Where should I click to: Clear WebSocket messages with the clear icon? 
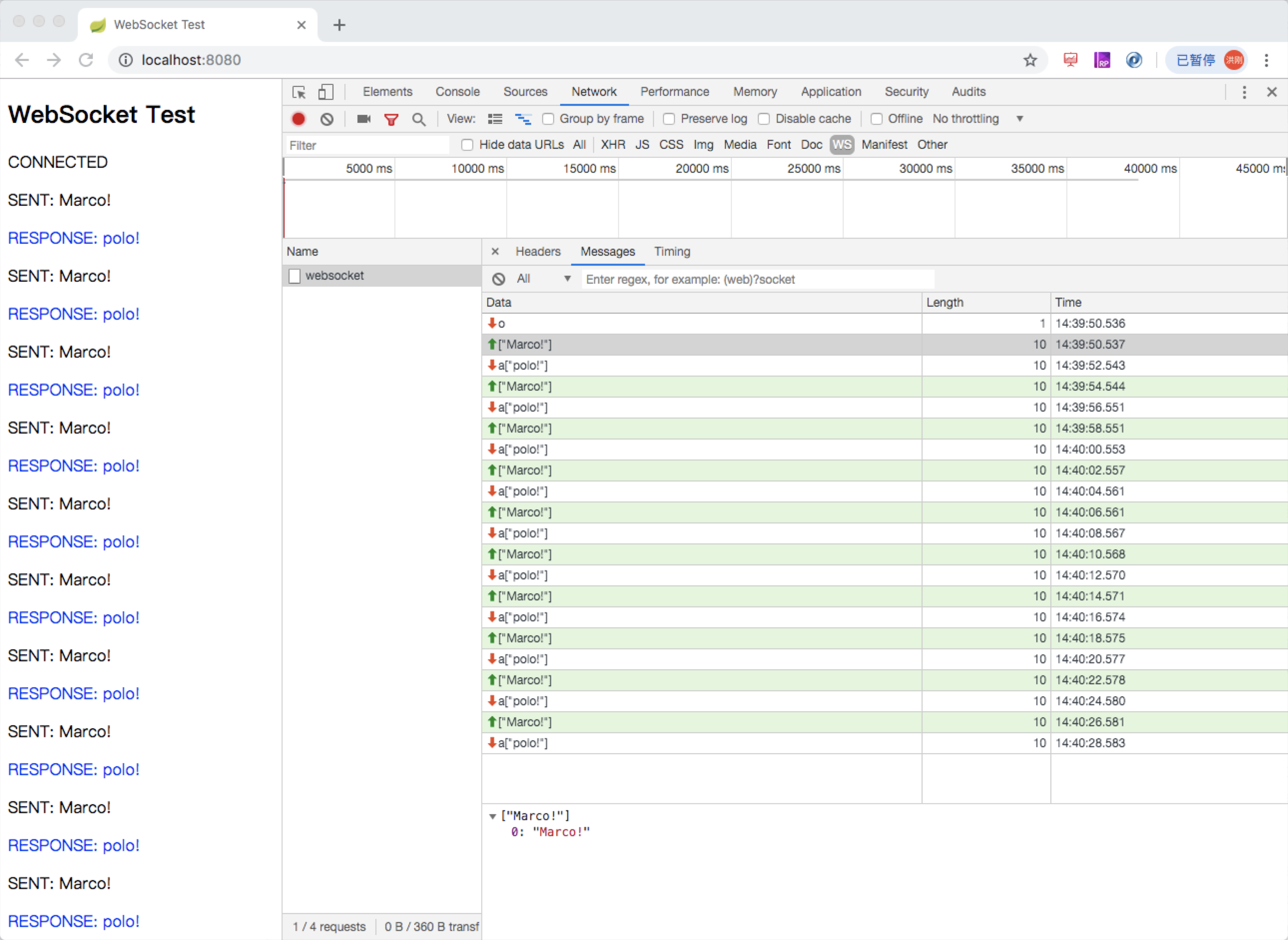(499, 279)
